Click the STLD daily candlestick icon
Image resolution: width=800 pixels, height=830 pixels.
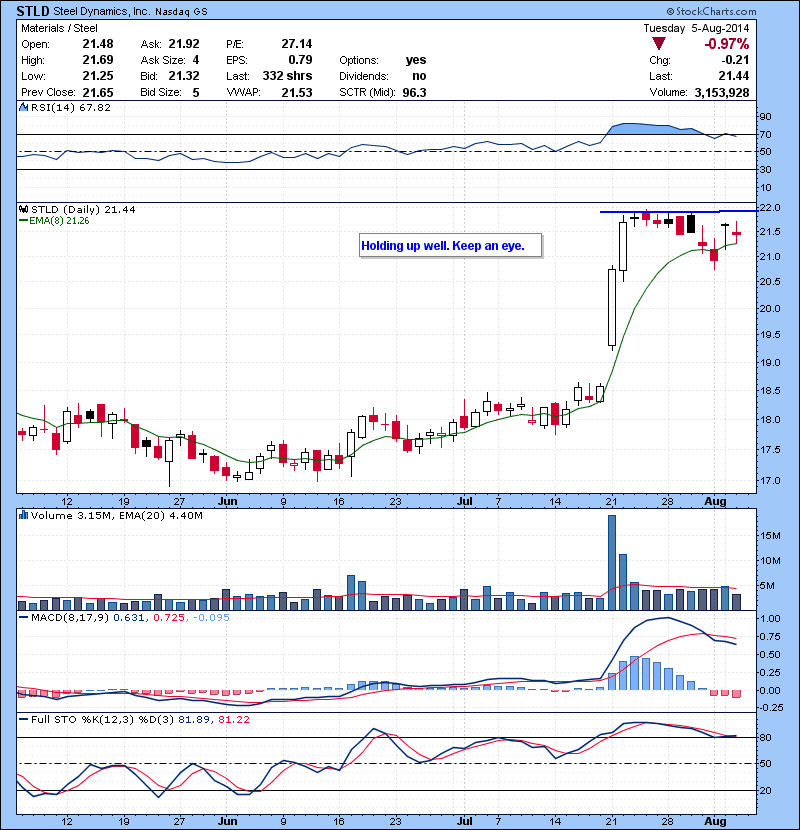[23, 209]
